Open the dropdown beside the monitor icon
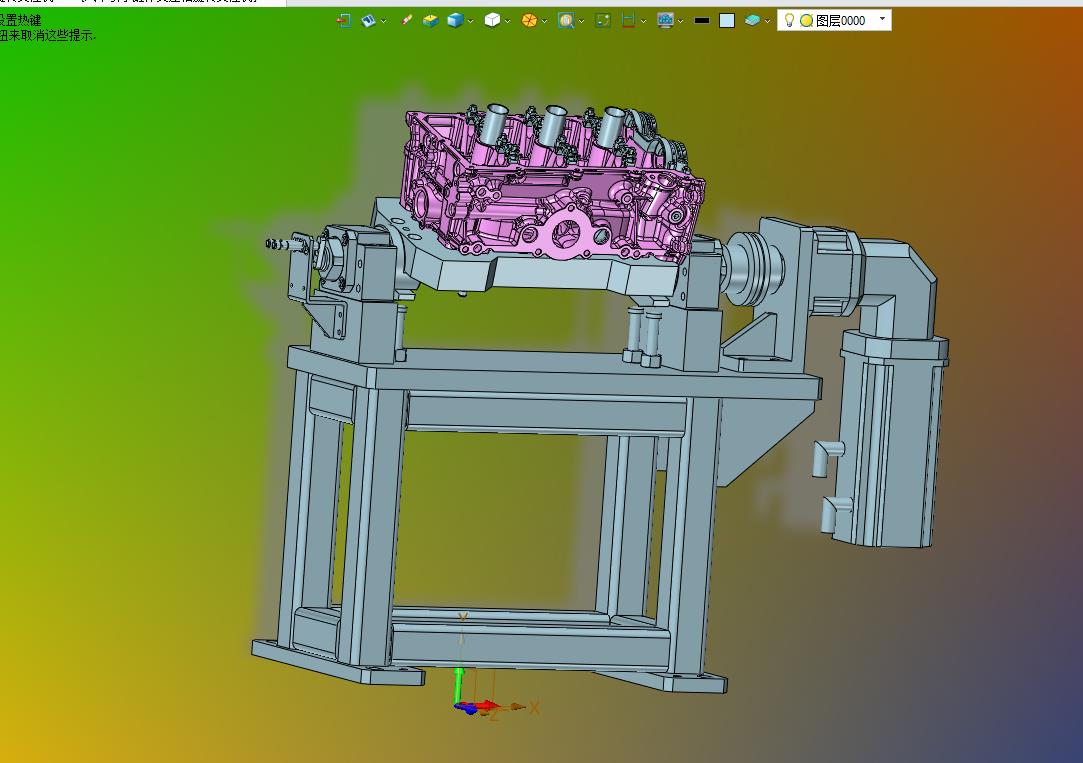 680,21
